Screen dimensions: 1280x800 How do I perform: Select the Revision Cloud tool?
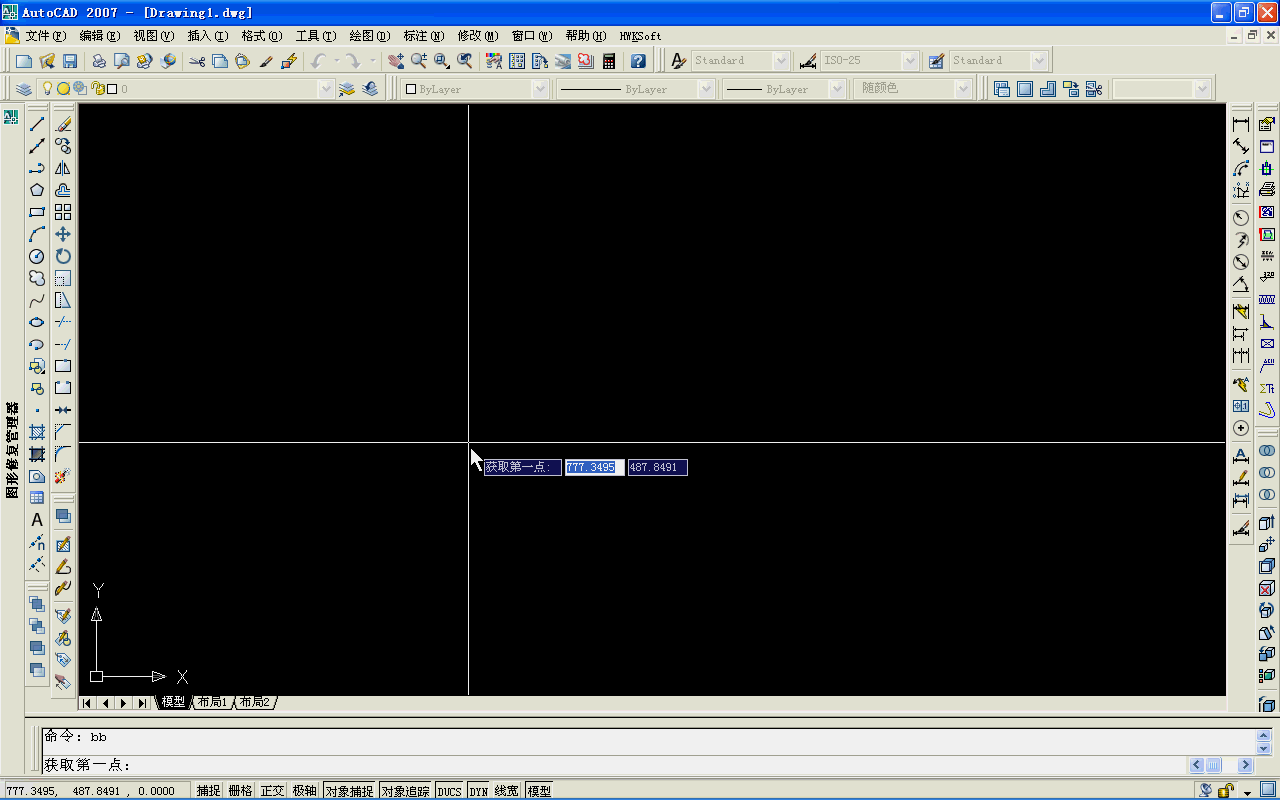(37, 278)
